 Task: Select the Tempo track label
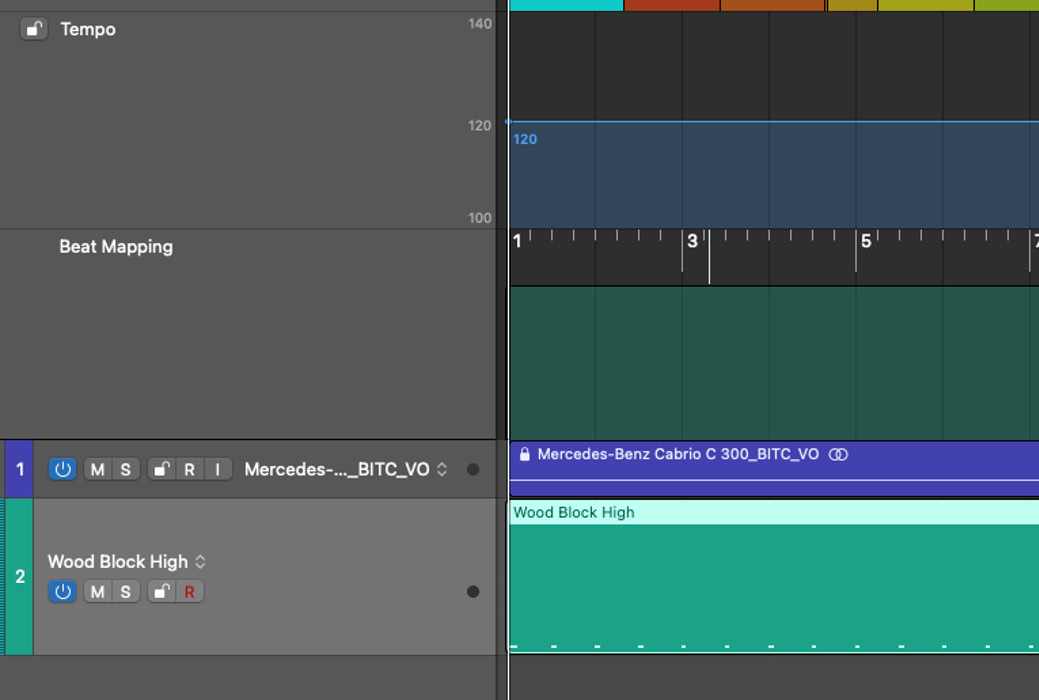coord(88,29)
